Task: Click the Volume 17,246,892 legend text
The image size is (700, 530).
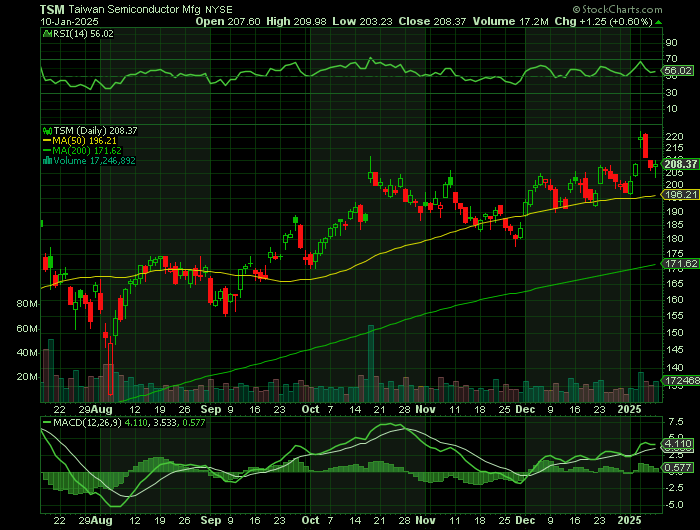Action: click(94, 160)
